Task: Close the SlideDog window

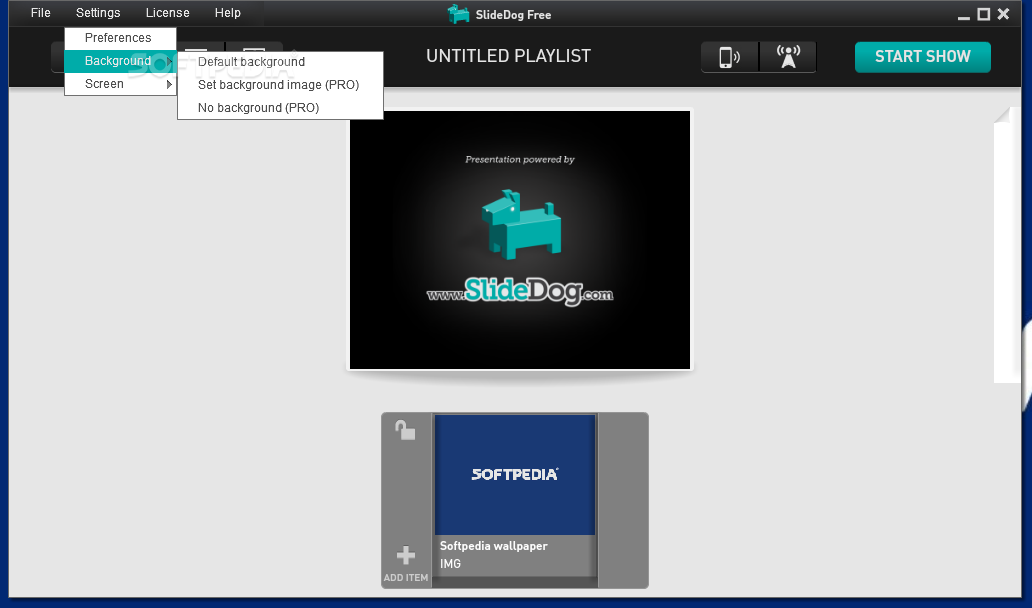Action: [1003, 14]
